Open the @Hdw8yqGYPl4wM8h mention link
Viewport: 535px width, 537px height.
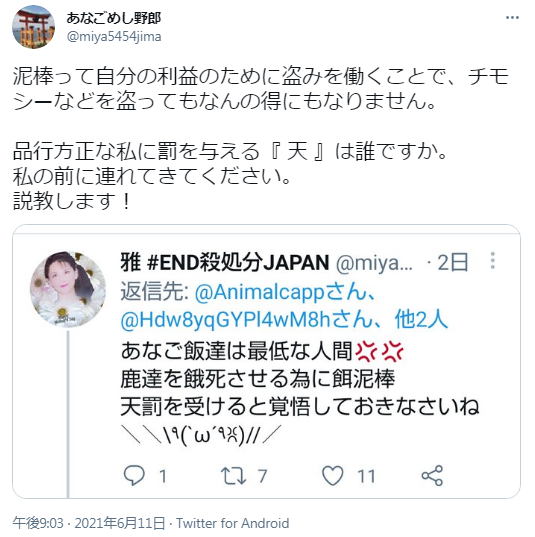(x=247, y=320)
